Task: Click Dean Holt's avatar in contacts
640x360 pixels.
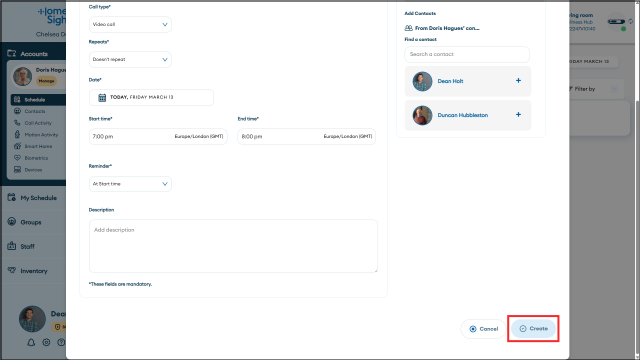Action: tap(422, 81)
